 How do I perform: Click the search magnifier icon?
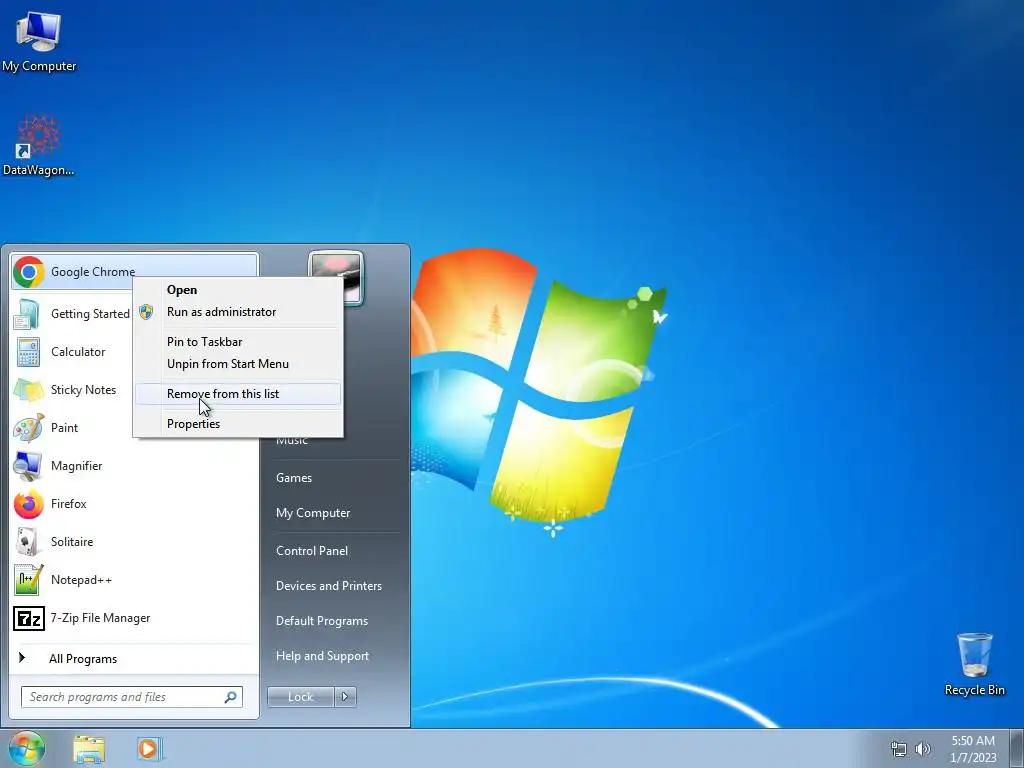230,697
